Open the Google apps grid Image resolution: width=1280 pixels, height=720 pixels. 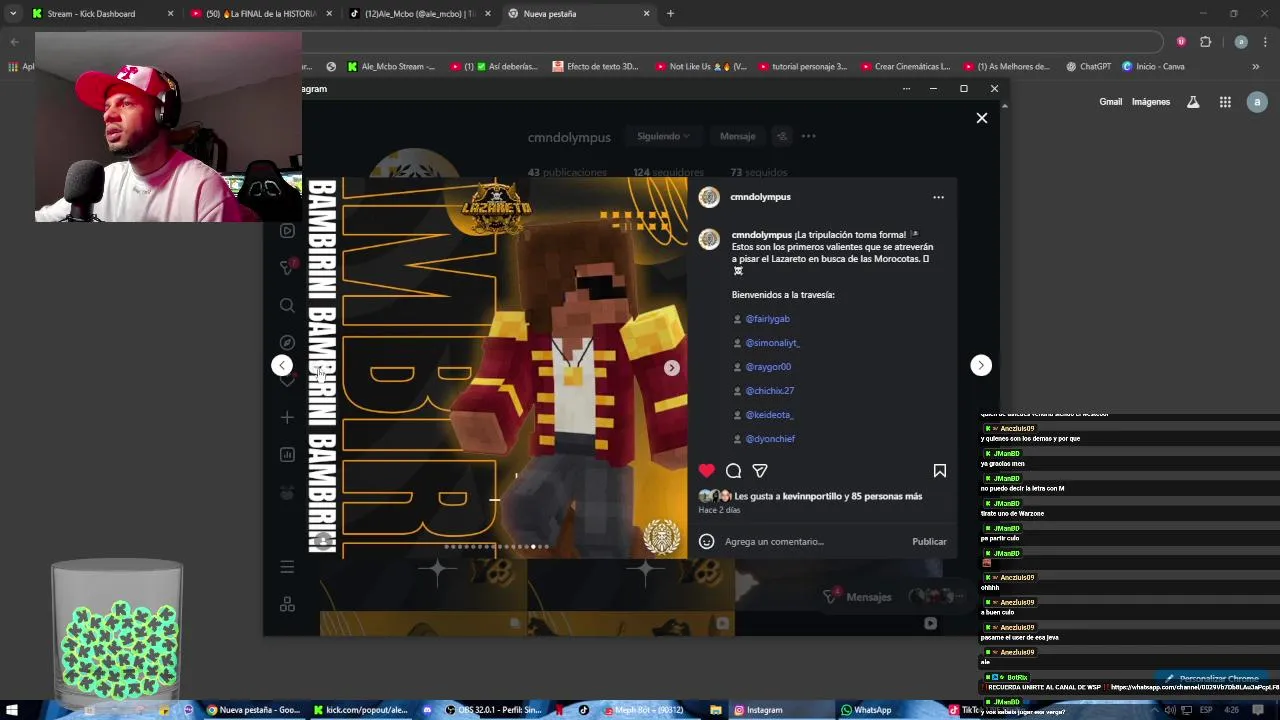click(x=1225, y=102)
